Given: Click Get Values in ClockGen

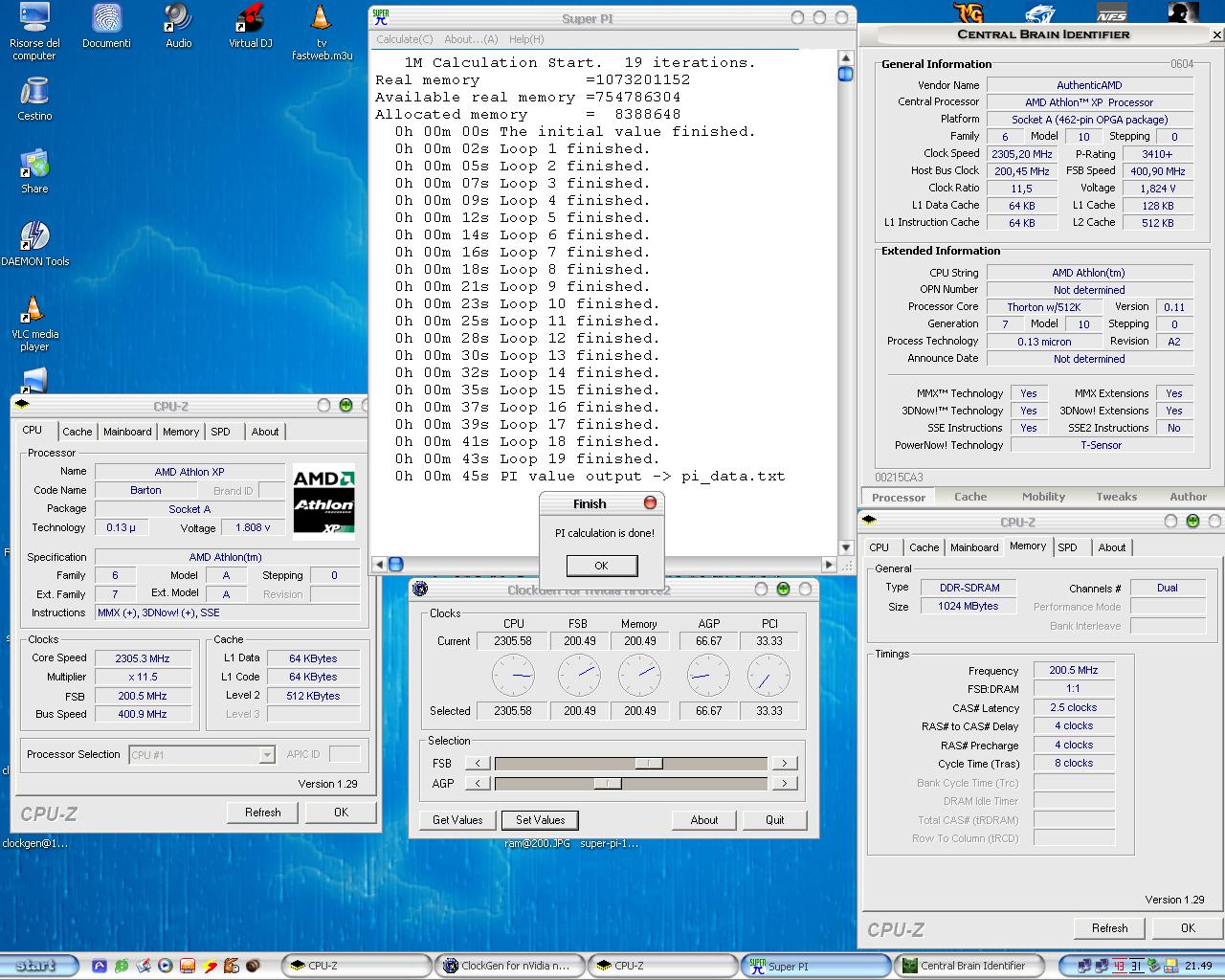Looking at the screenshot, I should coord(457,820).
